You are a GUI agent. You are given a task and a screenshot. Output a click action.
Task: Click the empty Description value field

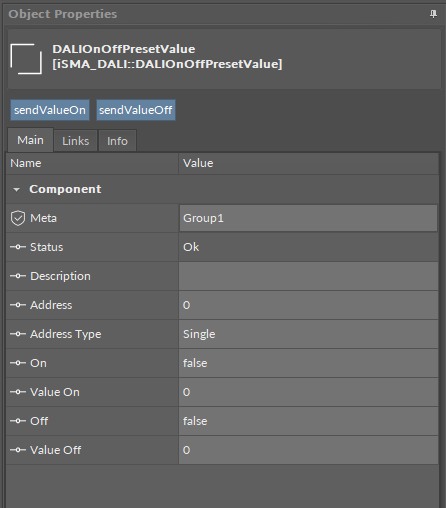tap(308, 276)
